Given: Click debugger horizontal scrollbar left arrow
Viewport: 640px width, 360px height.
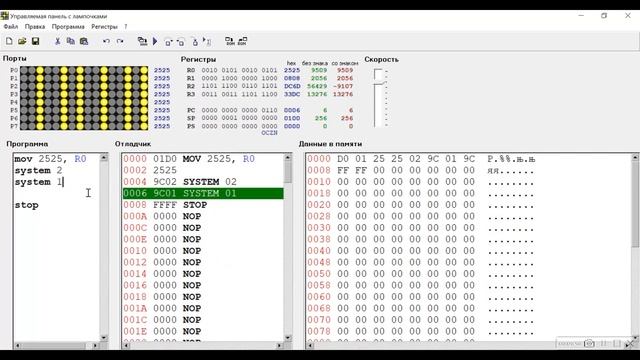Looking at the screenshot, I should [126, 345].
